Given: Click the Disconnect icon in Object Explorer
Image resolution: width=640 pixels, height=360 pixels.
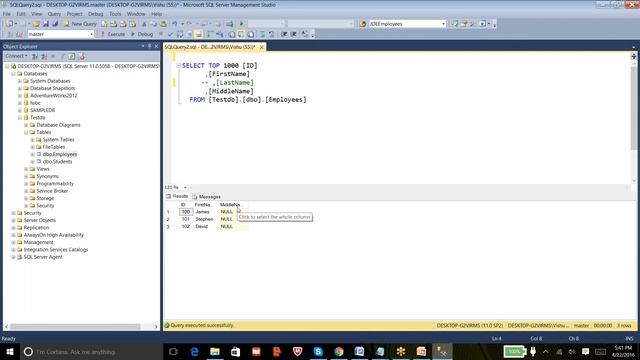Looking at the screenshot, I should [44, 56].
